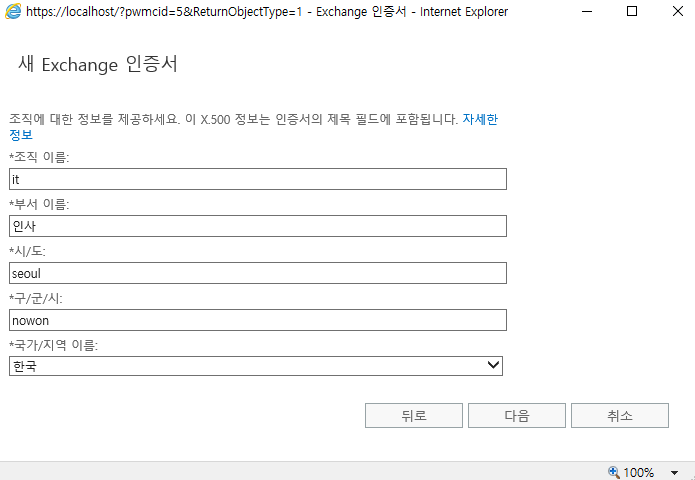
Task: Click the *국가/지역 이름: label
Action: coord(54,345)
